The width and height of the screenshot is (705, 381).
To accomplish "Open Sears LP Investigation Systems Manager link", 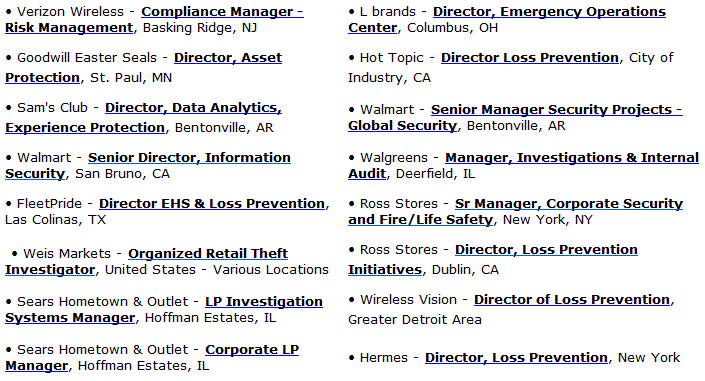I will pyautogui.click(x=264, y=301).
